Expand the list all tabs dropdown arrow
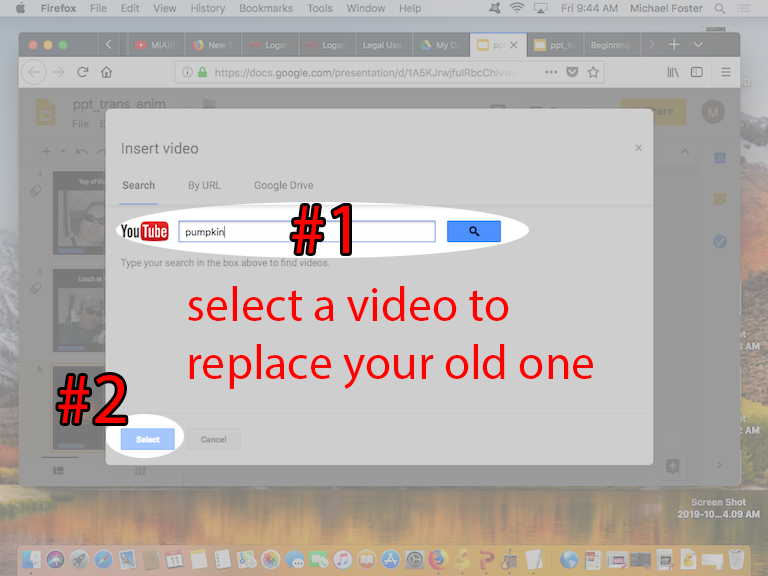The width and height of the screenshot is (768, 576). click(x=698, y=45)
